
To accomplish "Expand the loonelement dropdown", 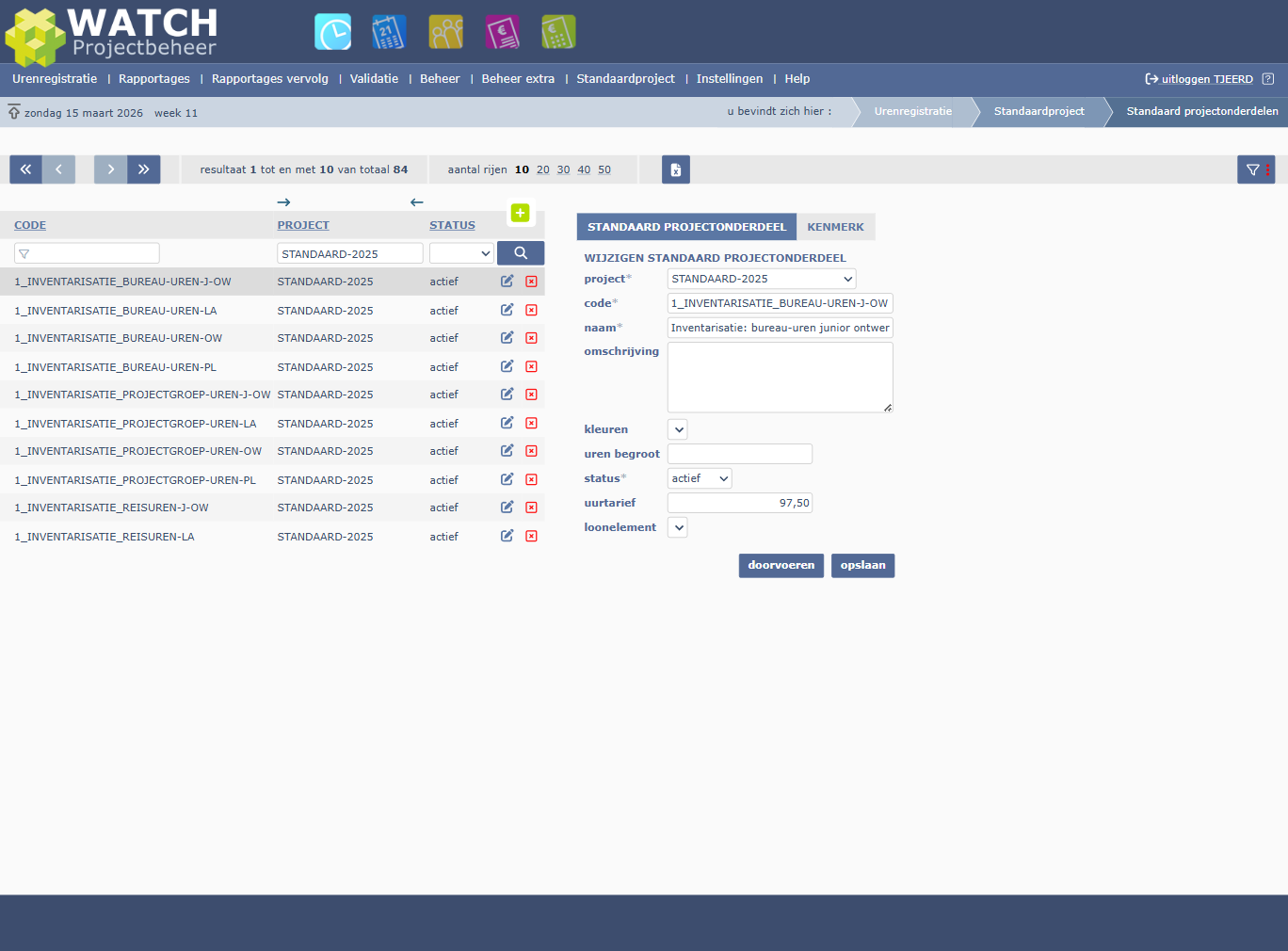I will [678, 527].
